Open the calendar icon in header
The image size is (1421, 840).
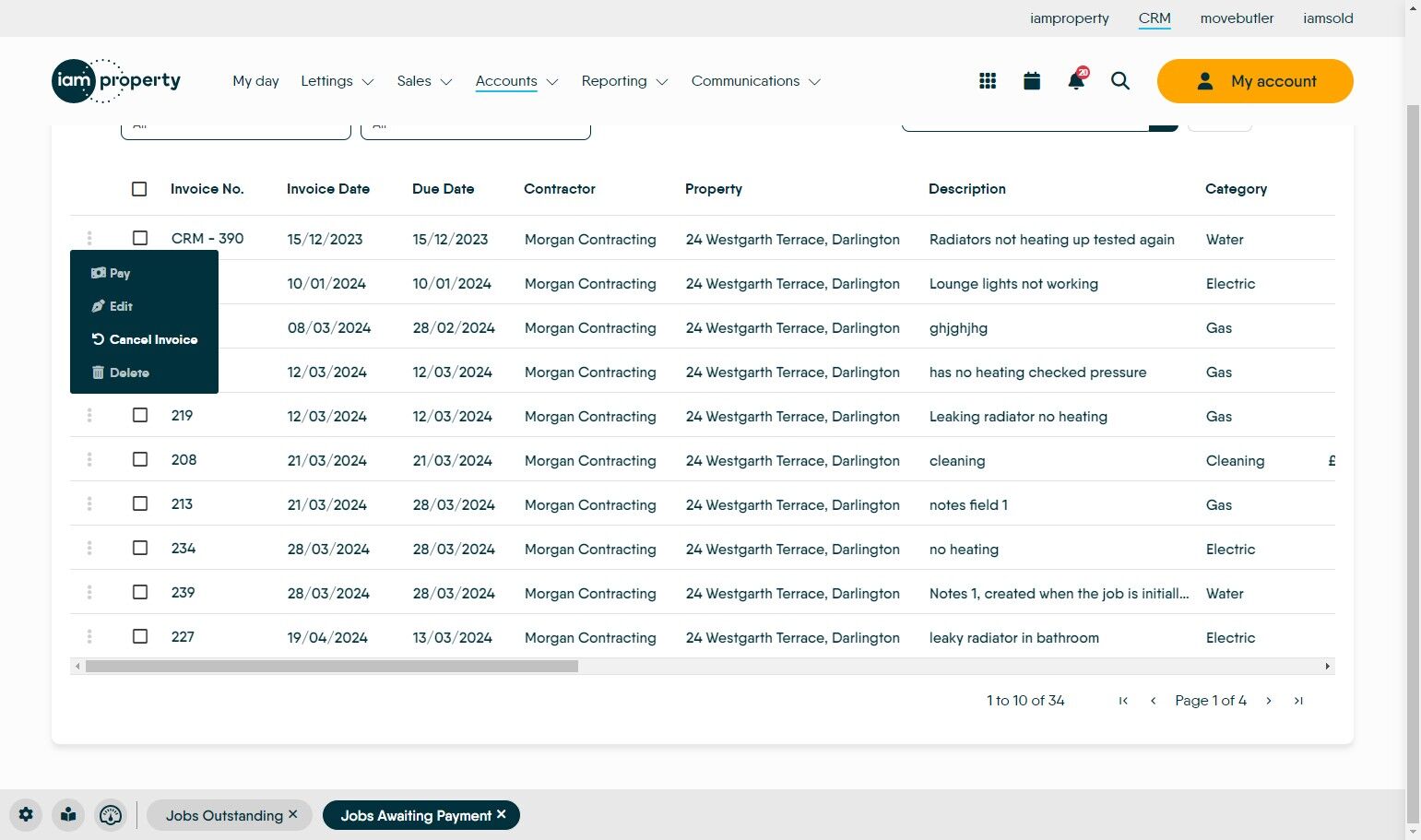[x=1032, y=81]
